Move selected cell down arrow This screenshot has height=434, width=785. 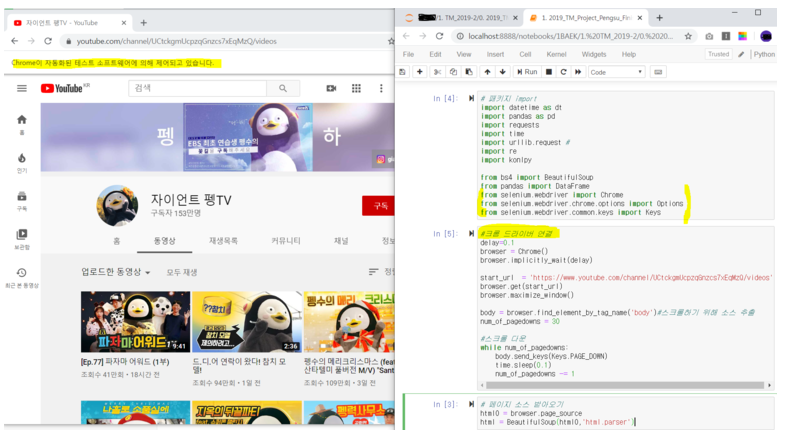pos(503,72)
